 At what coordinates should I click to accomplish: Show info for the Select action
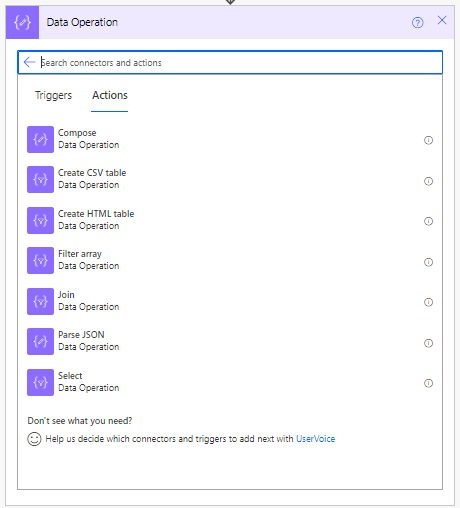[x=428, y=383]
